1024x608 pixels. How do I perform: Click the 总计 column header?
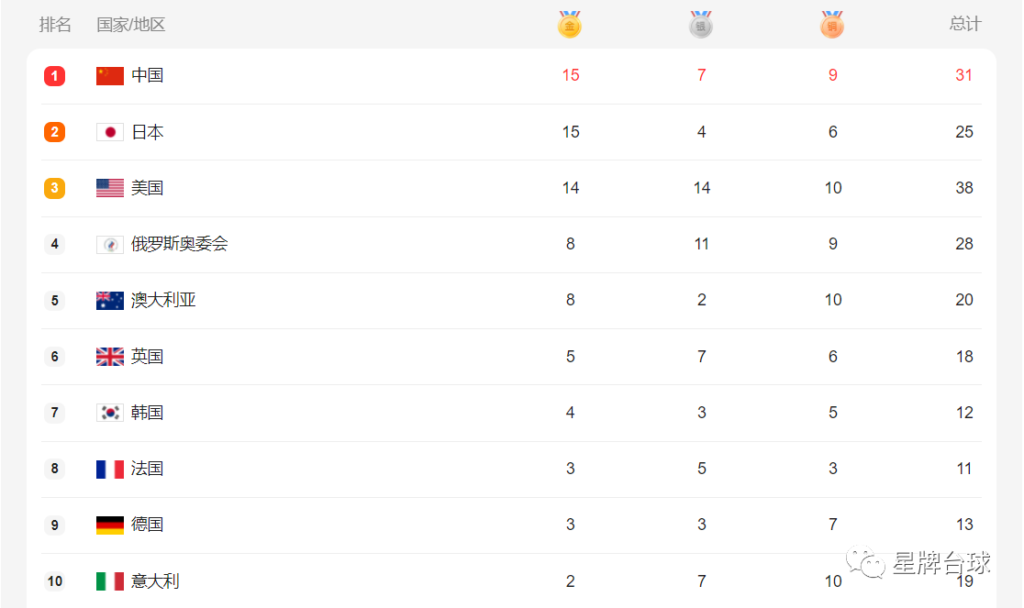[965, 24]
